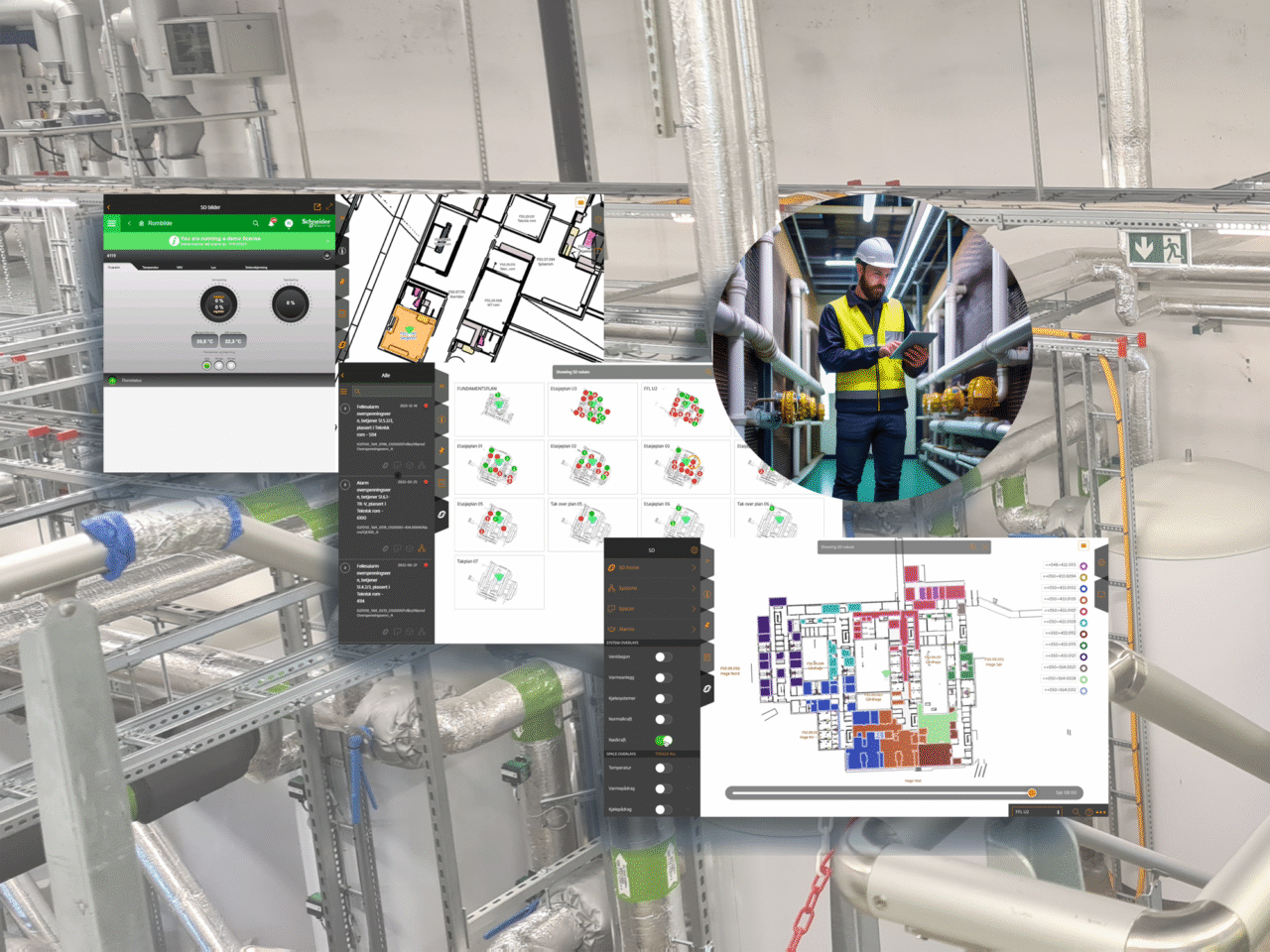Enable the Ventilasjon system overlay
This screenshot has height=952, width=1270.
point(663,657)
